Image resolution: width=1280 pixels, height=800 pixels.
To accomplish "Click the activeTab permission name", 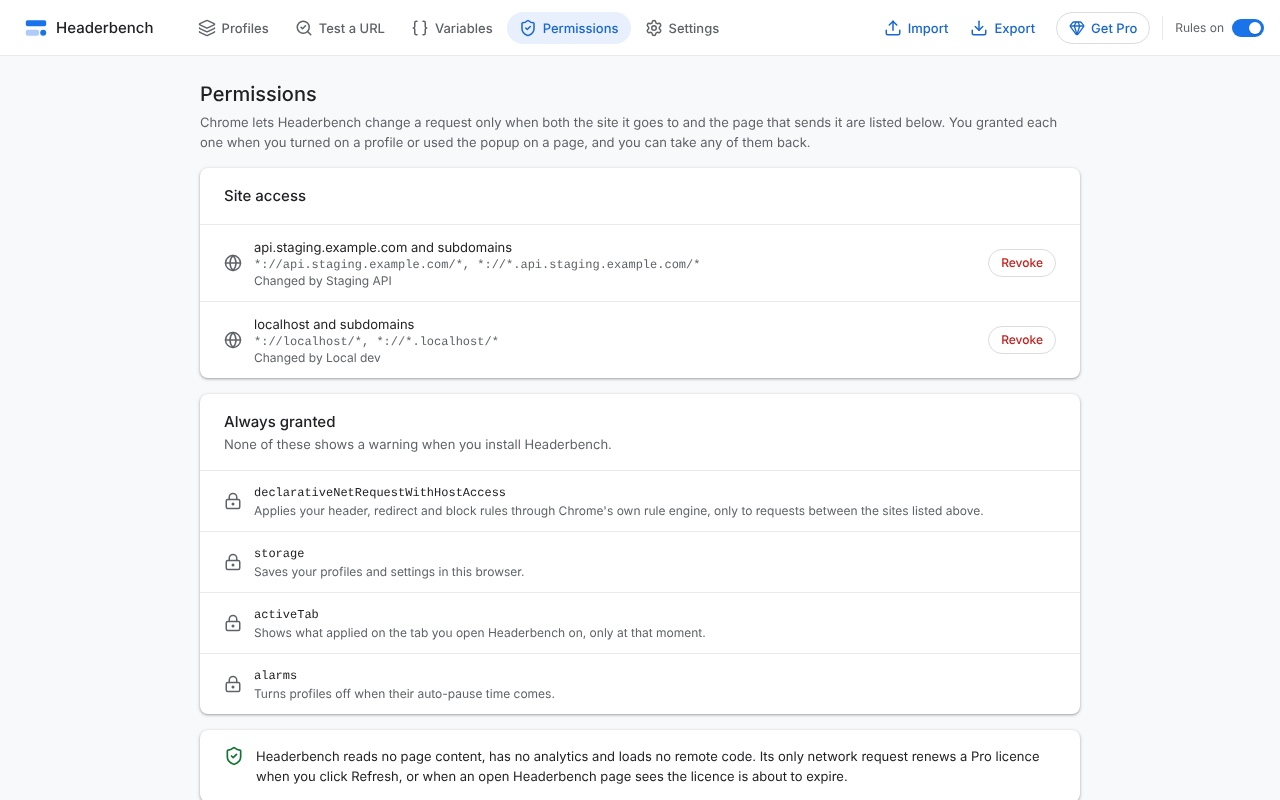I will (x=286, y=614).
